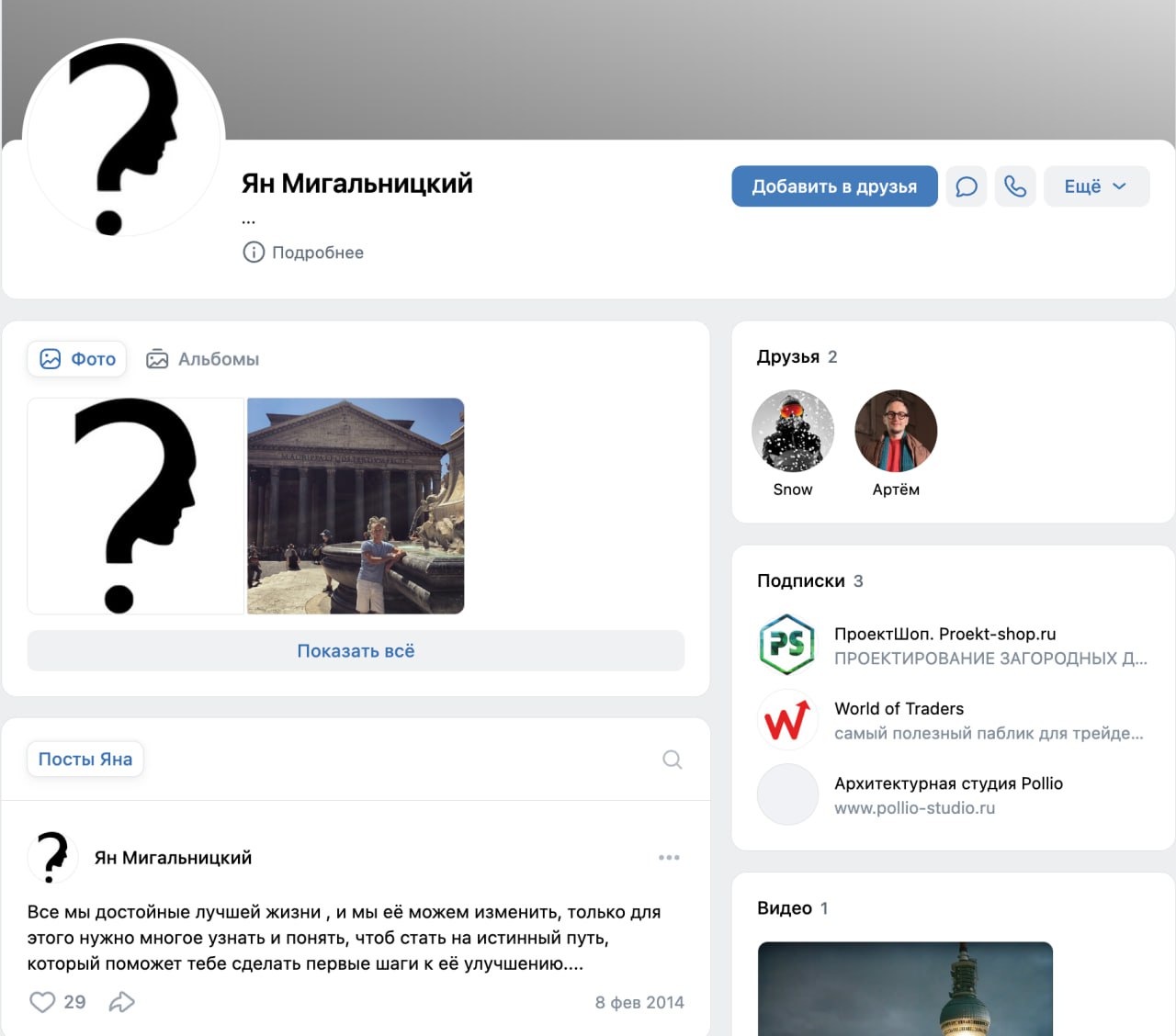Open Артём's friend avatar

coord(896,431)
